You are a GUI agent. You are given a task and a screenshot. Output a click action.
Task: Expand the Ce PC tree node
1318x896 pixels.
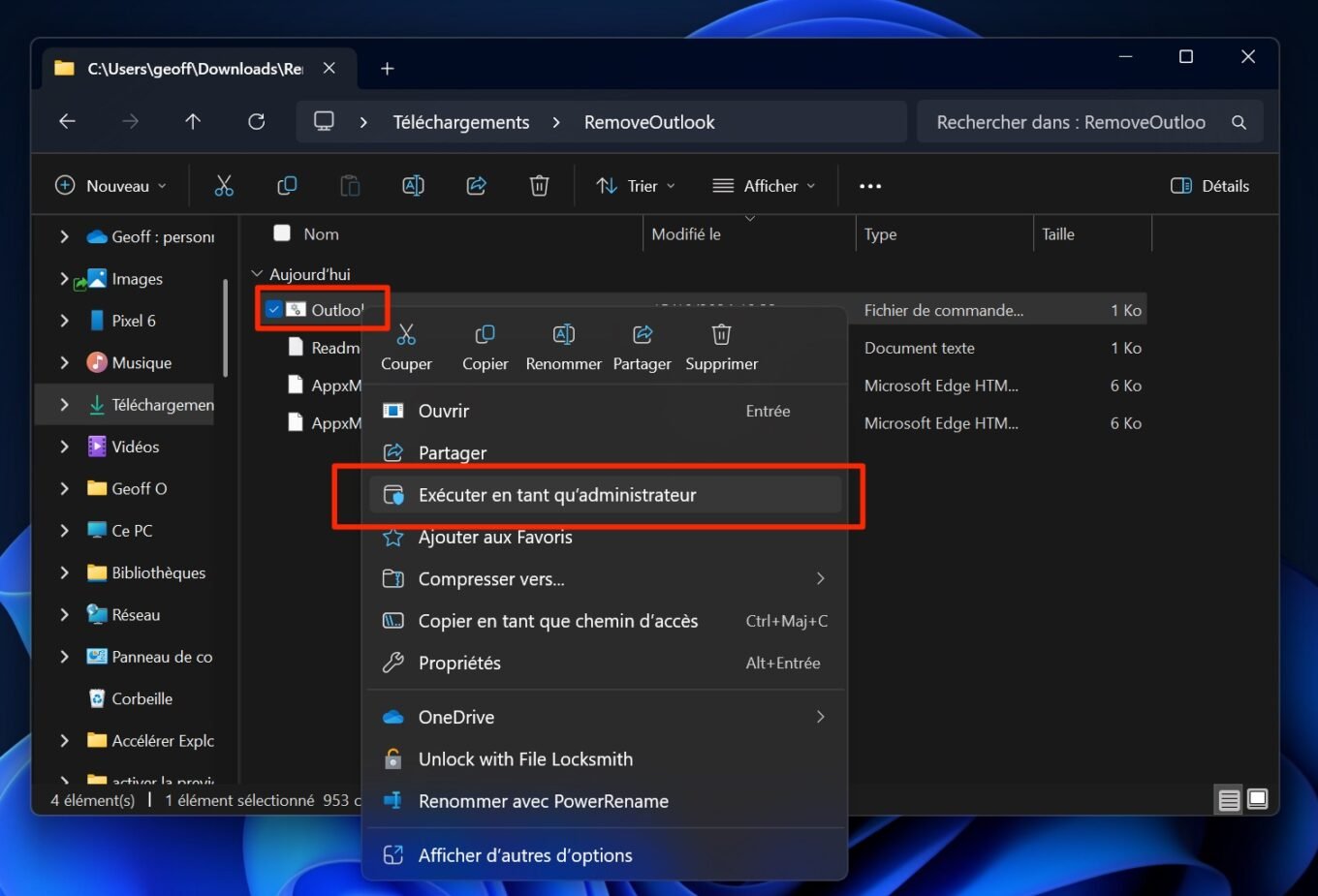[64, 531]
